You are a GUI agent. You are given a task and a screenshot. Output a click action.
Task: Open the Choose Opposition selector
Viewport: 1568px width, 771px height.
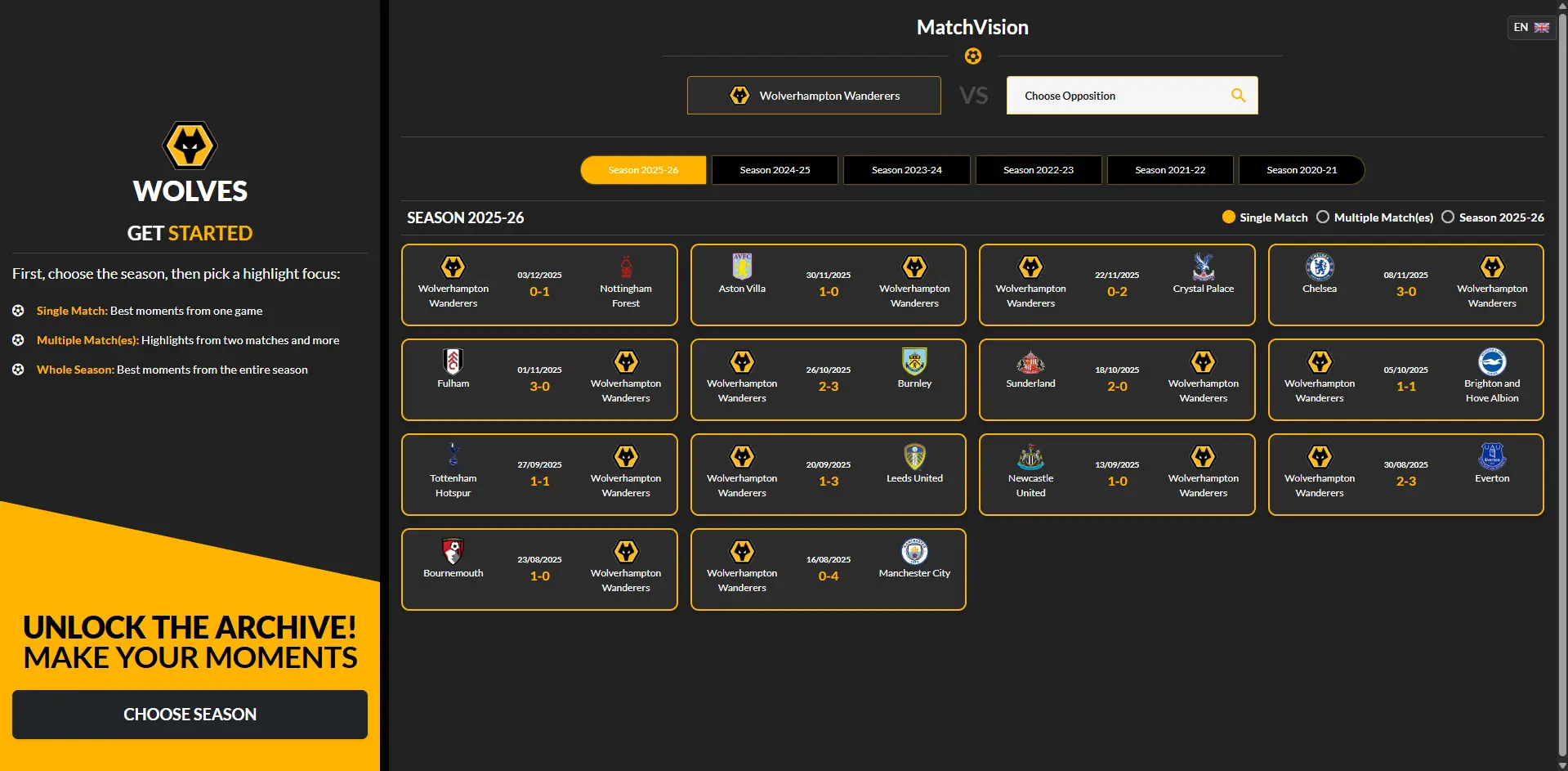coord(1132,96)
